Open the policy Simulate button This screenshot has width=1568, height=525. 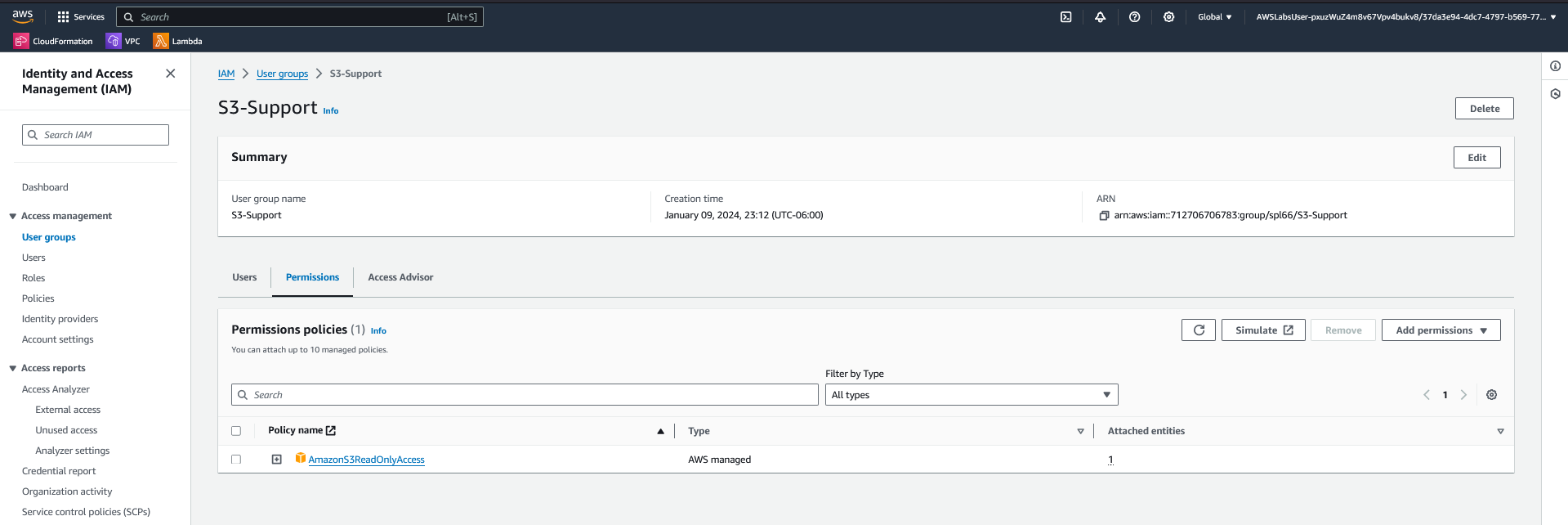[1263, 330]
